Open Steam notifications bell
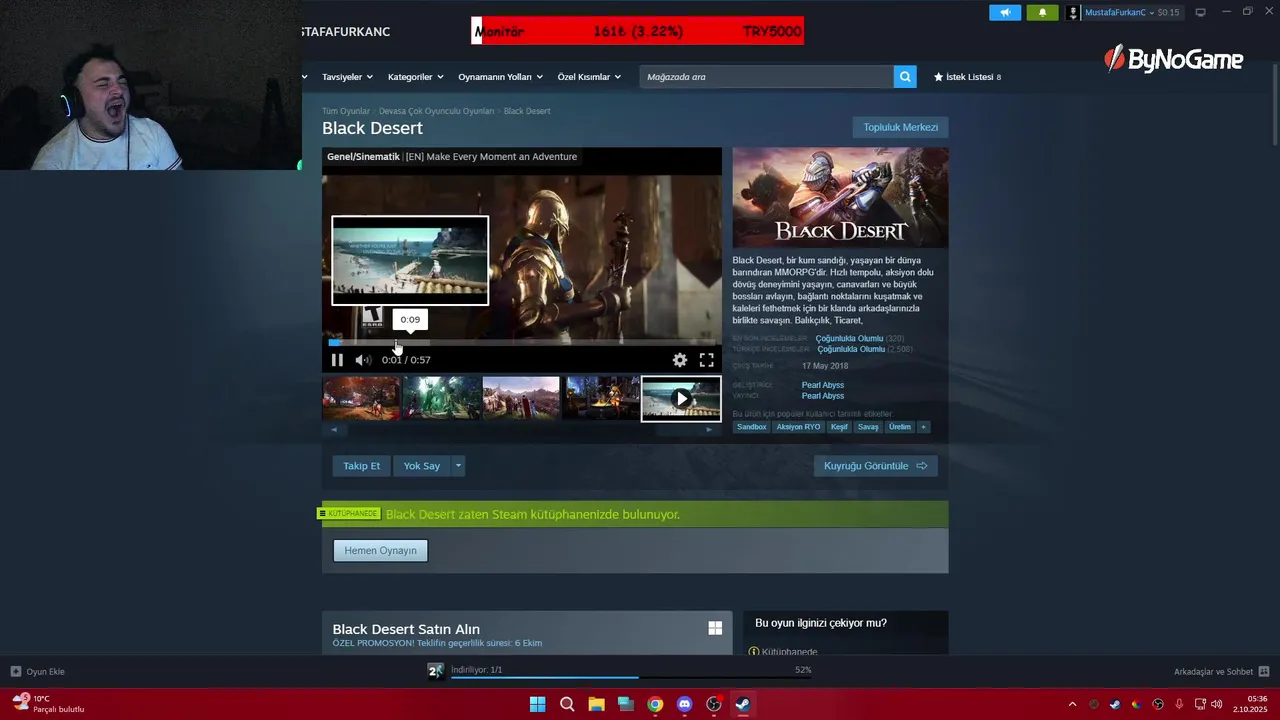The height and width of the screenshot is (720, 1280). pyautogui.click(x=1042, y=13)
